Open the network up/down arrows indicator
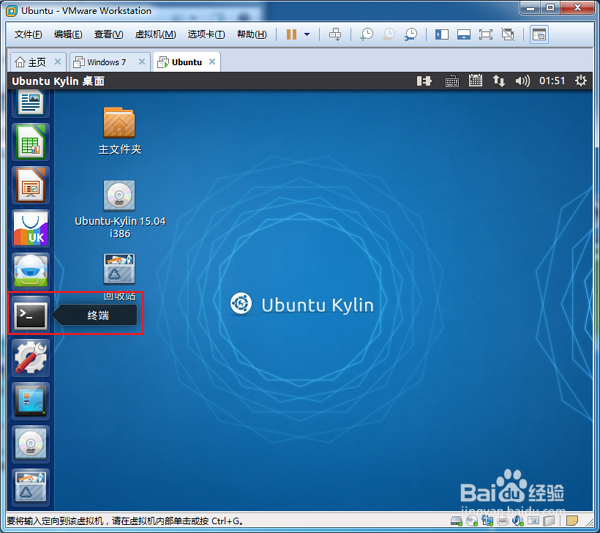The height and width of the screenshot is (533, 600). tap(499, 81)
